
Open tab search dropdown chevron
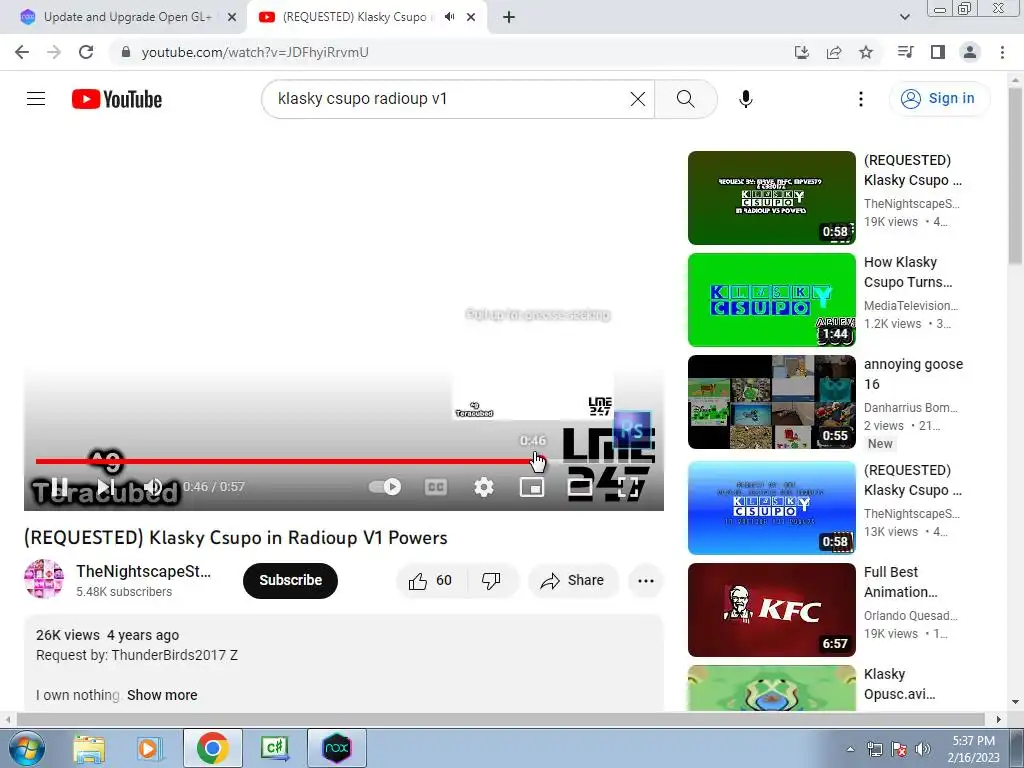904,17
